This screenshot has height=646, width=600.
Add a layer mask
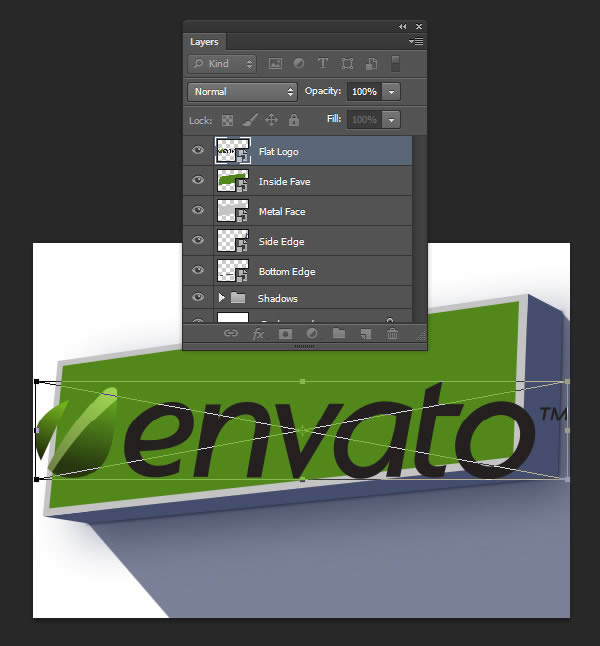tap(285, 333)
